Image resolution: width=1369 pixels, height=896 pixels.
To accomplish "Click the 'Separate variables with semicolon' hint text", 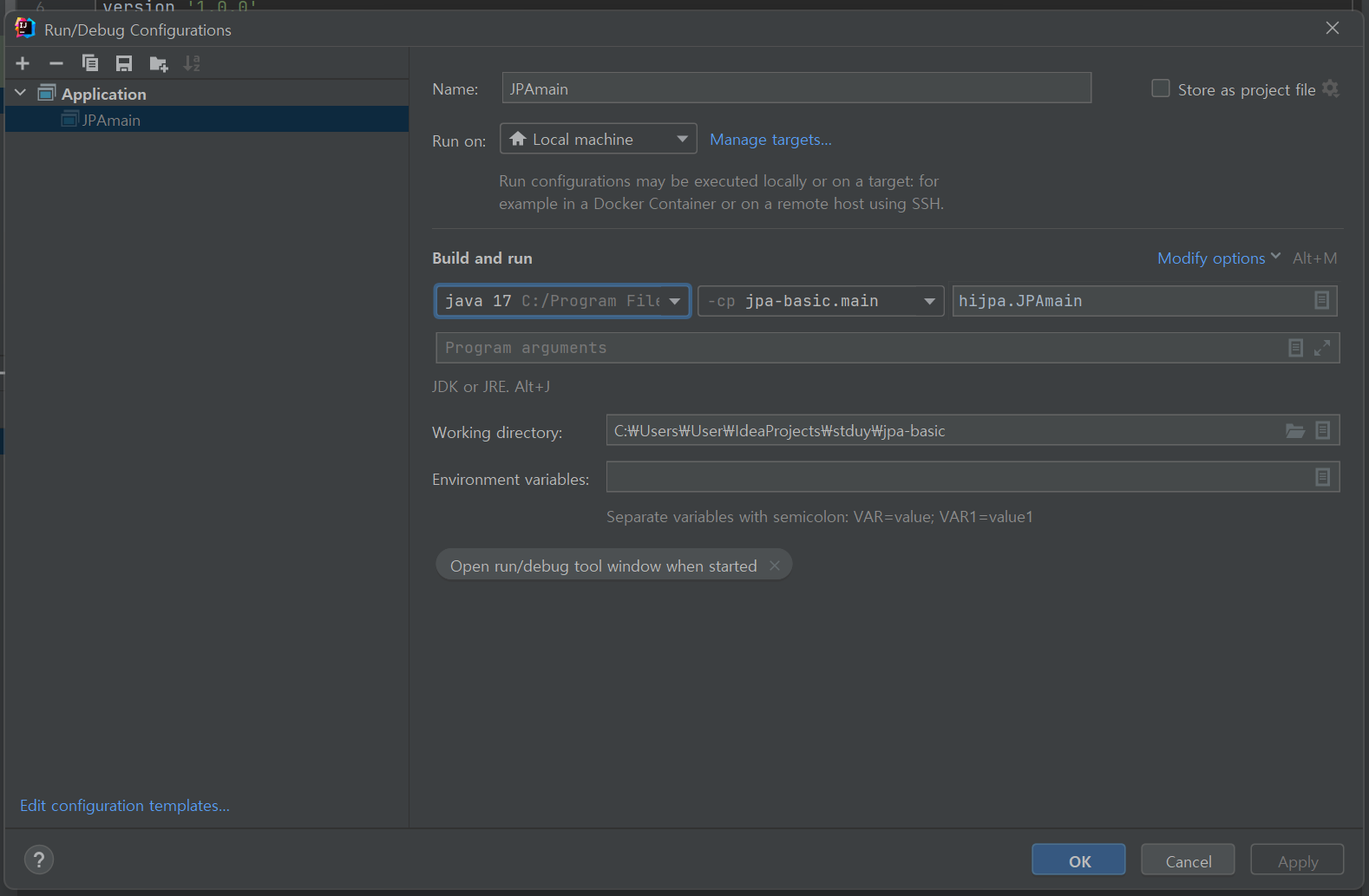I will pos(820,517).
